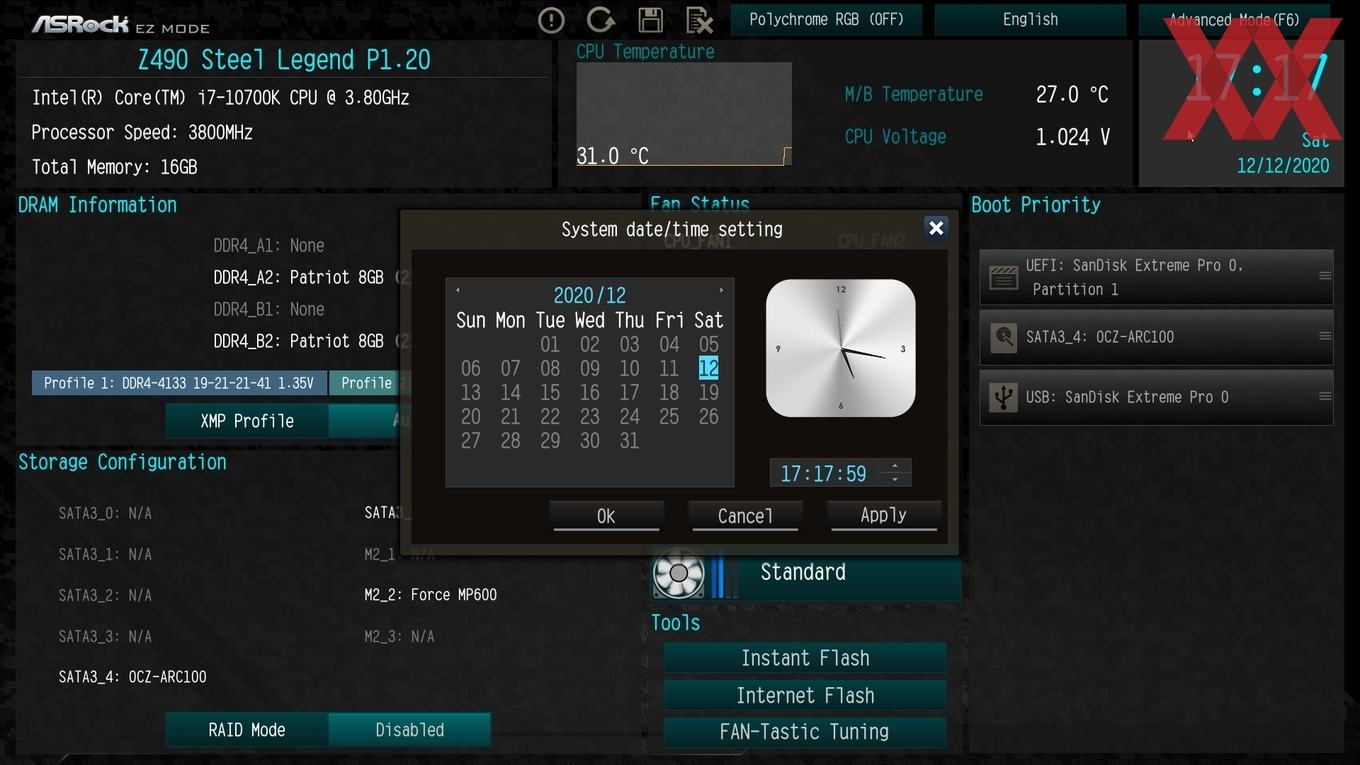Select day 19 in the calendar
This screenshot has width=1360, height=765.
pyautogui.click(x=709, y=393)
